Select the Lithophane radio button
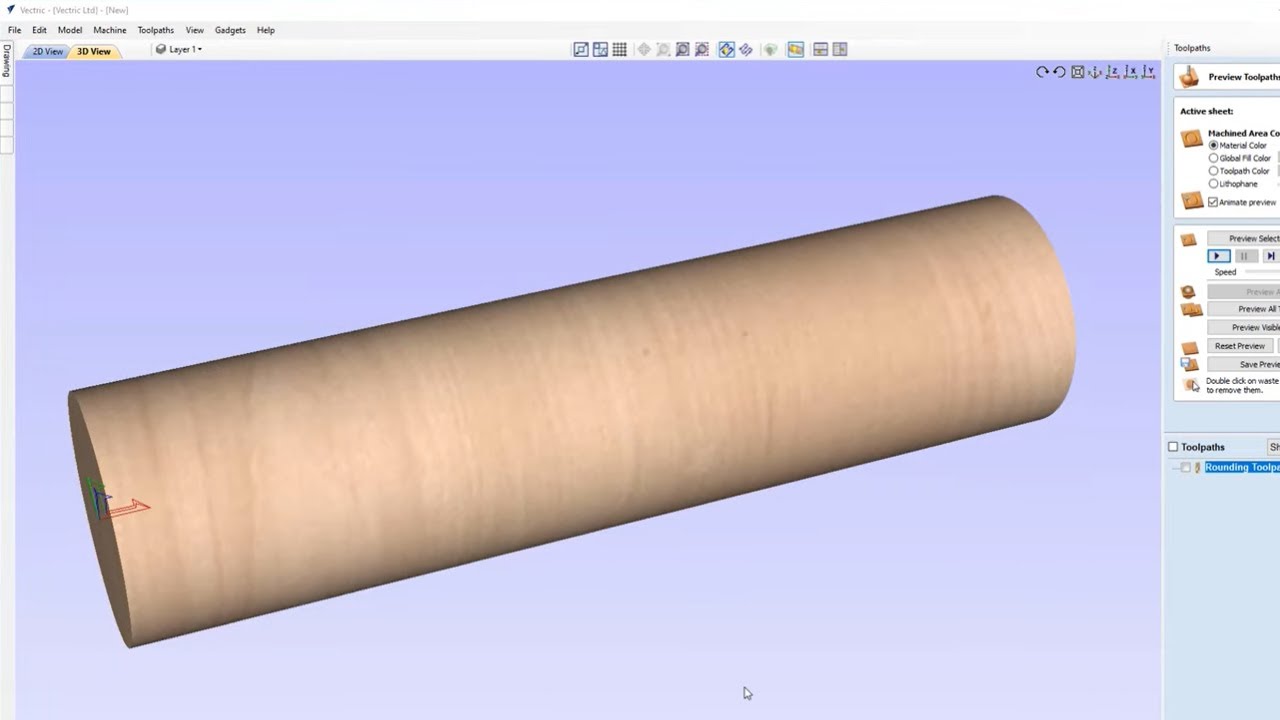 [1213, 184]
